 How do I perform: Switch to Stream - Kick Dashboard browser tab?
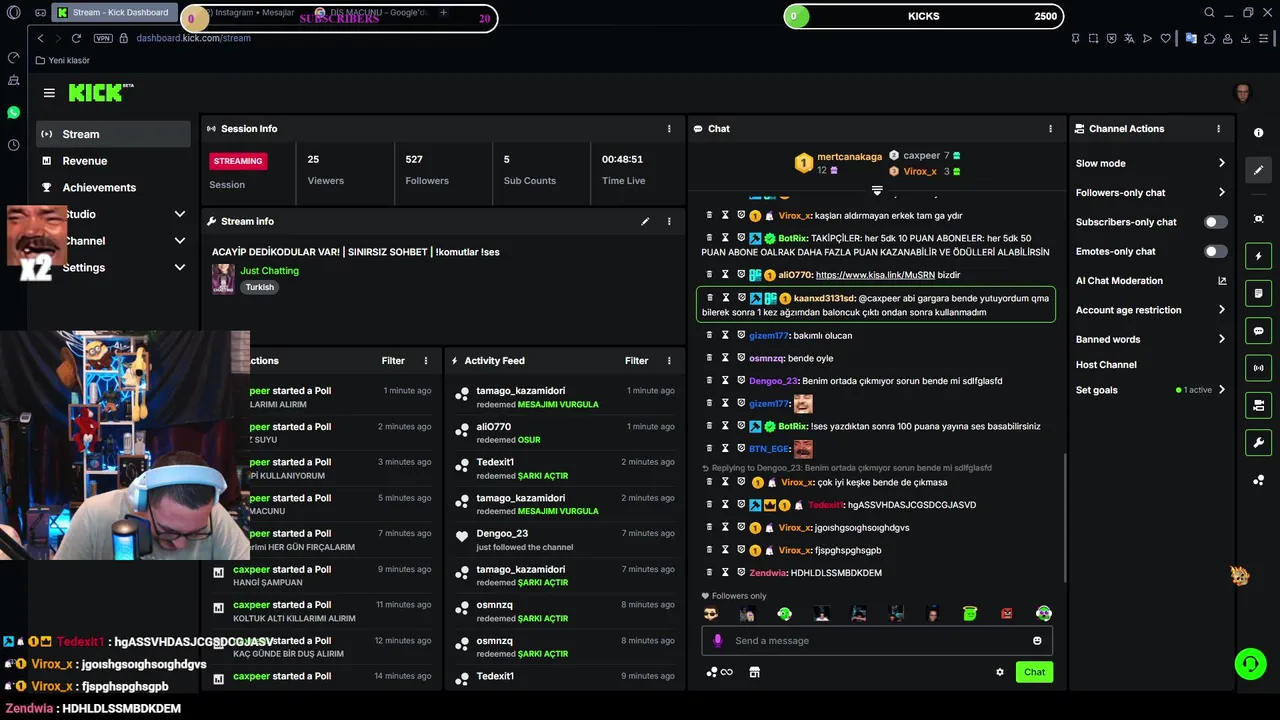pyautogui.click(x=114, y=13)
